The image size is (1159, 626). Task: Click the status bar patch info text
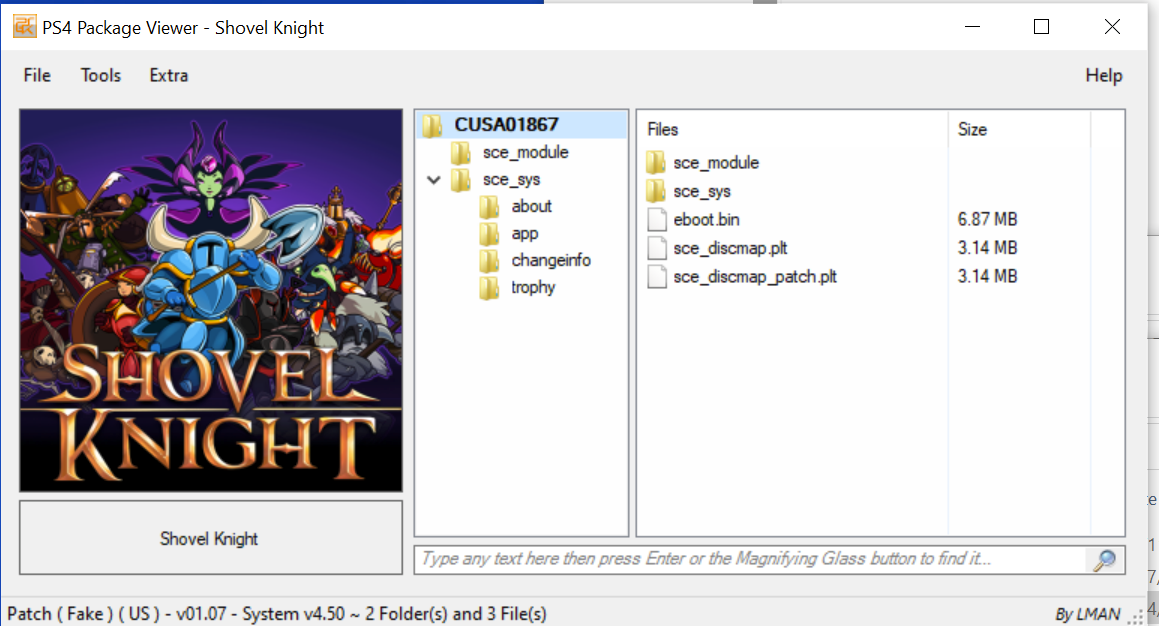276,614
